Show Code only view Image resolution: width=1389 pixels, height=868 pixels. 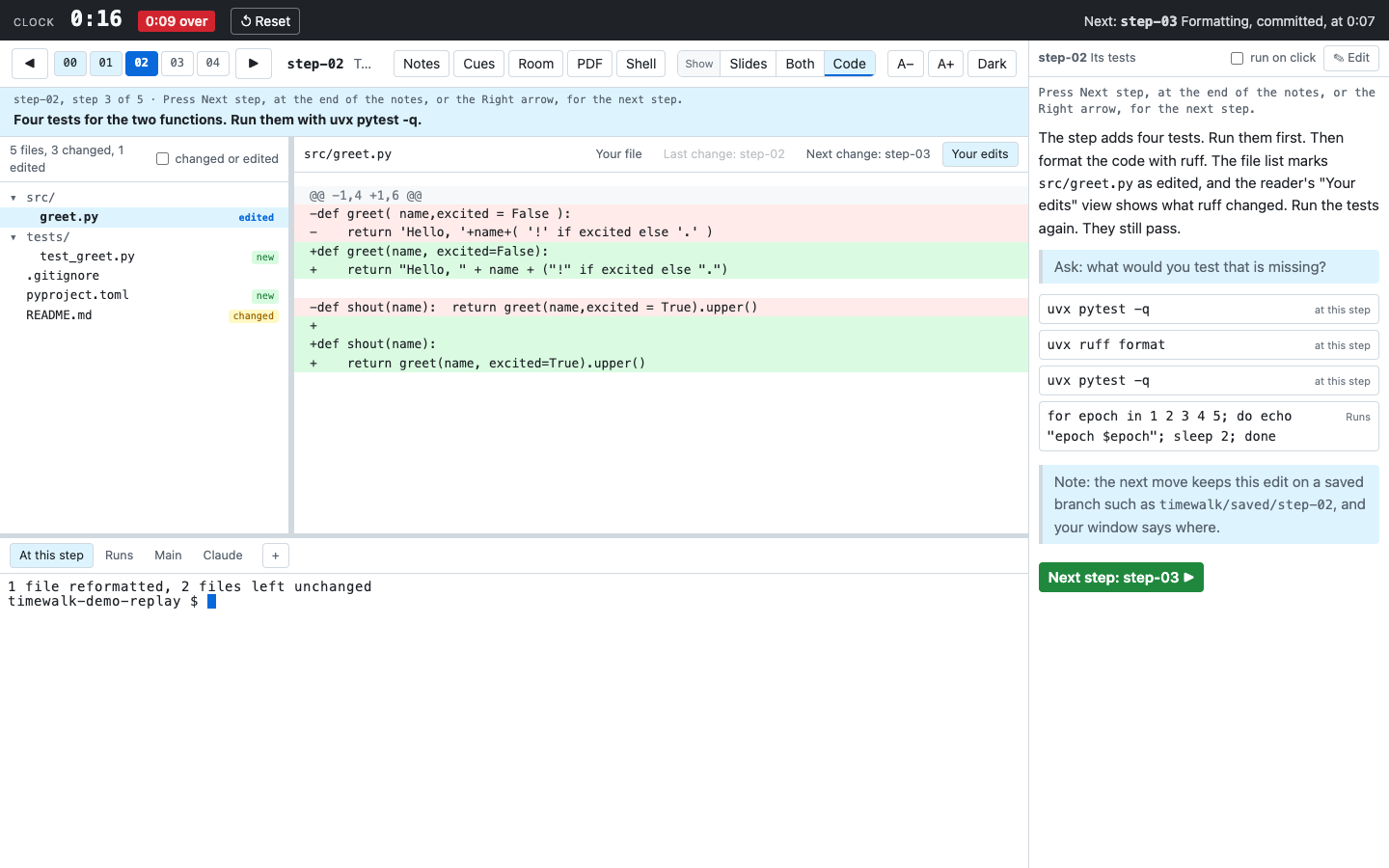[x=850, y=64]
